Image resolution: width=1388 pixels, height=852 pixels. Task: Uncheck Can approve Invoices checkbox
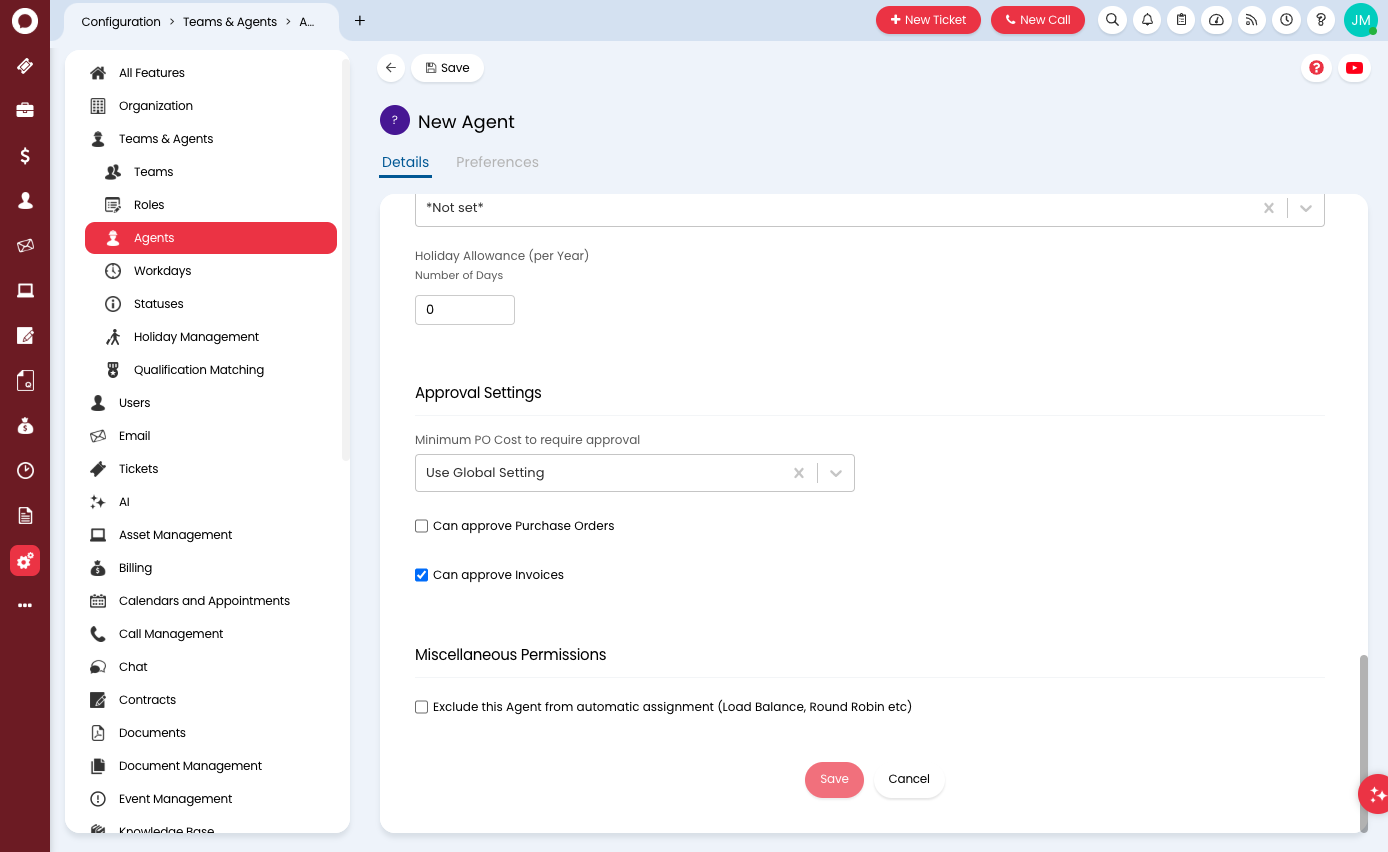(x=422, y=575)
